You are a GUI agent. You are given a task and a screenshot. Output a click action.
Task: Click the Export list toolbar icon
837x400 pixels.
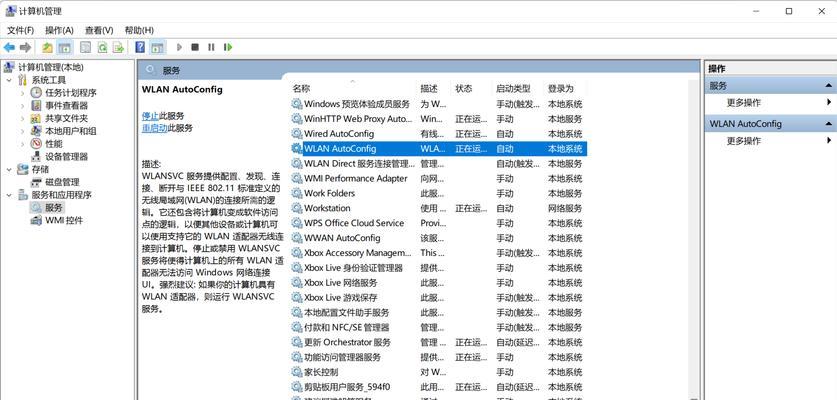coord(118,48)
